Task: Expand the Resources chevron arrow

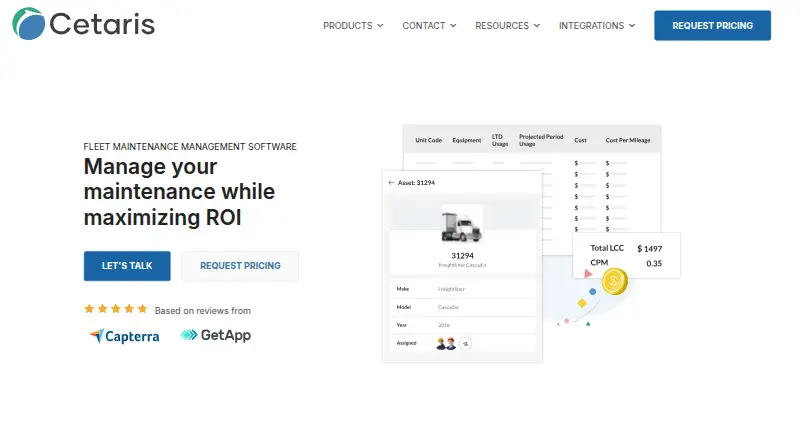Action: (x=537, y=26)
